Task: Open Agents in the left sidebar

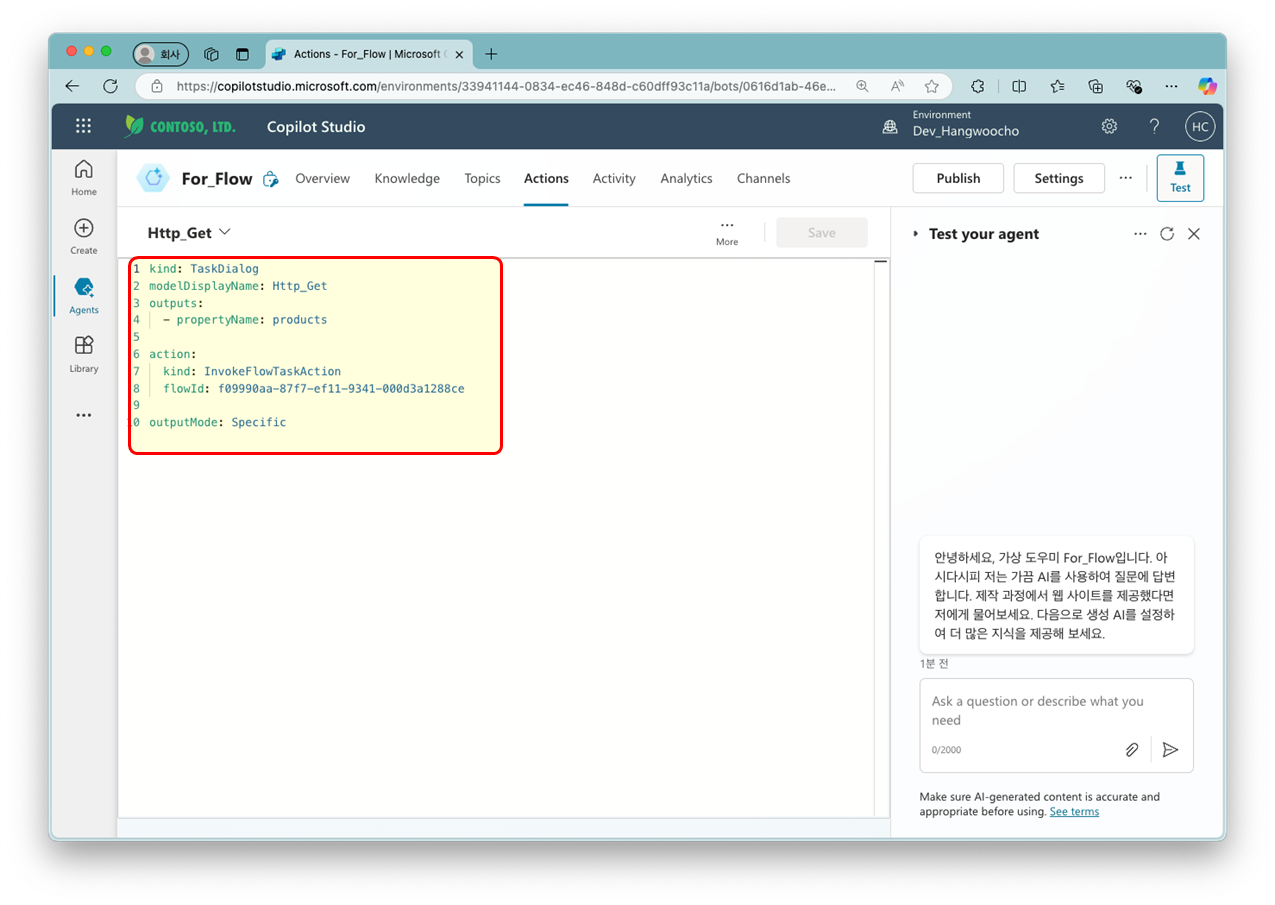Action: pyautogui.click(x=84, y=295)
